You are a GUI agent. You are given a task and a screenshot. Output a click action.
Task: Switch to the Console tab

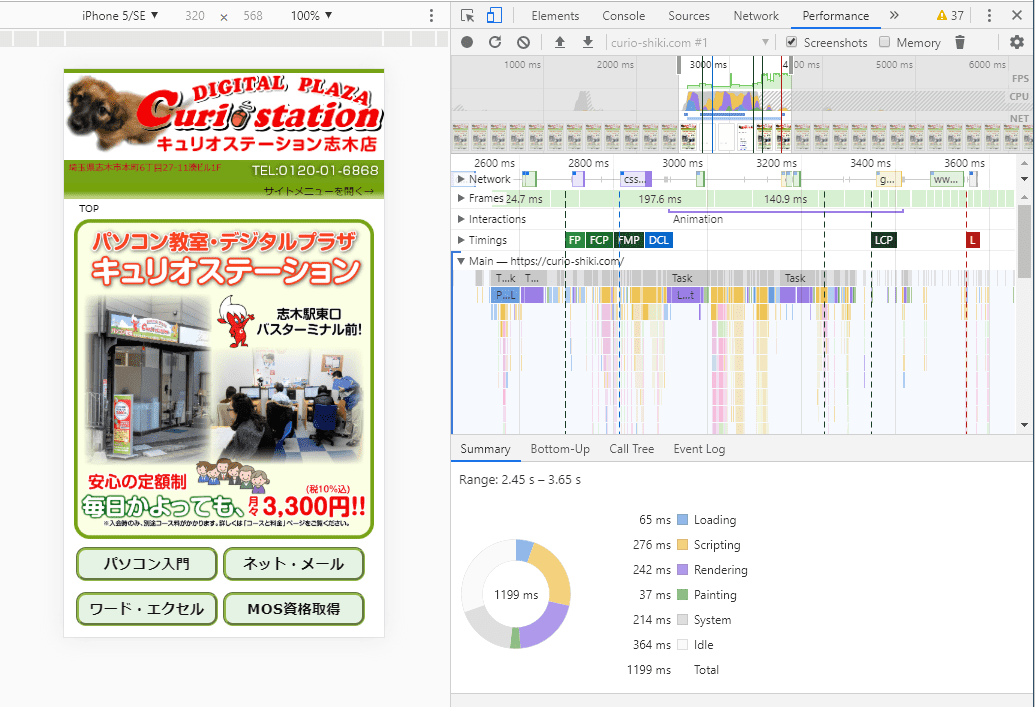[x=623, y=15]
